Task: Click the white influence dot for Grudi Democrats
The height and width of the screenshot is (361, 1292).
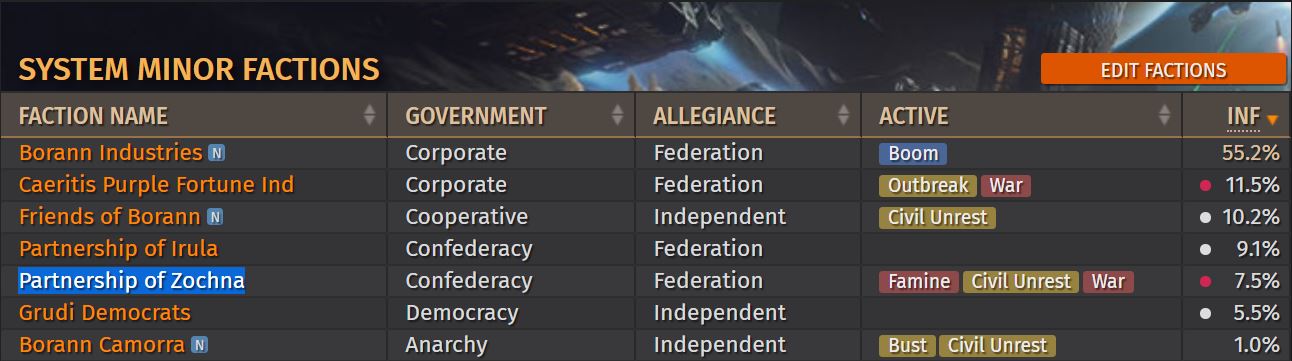Action: (x=1205, y=314)
